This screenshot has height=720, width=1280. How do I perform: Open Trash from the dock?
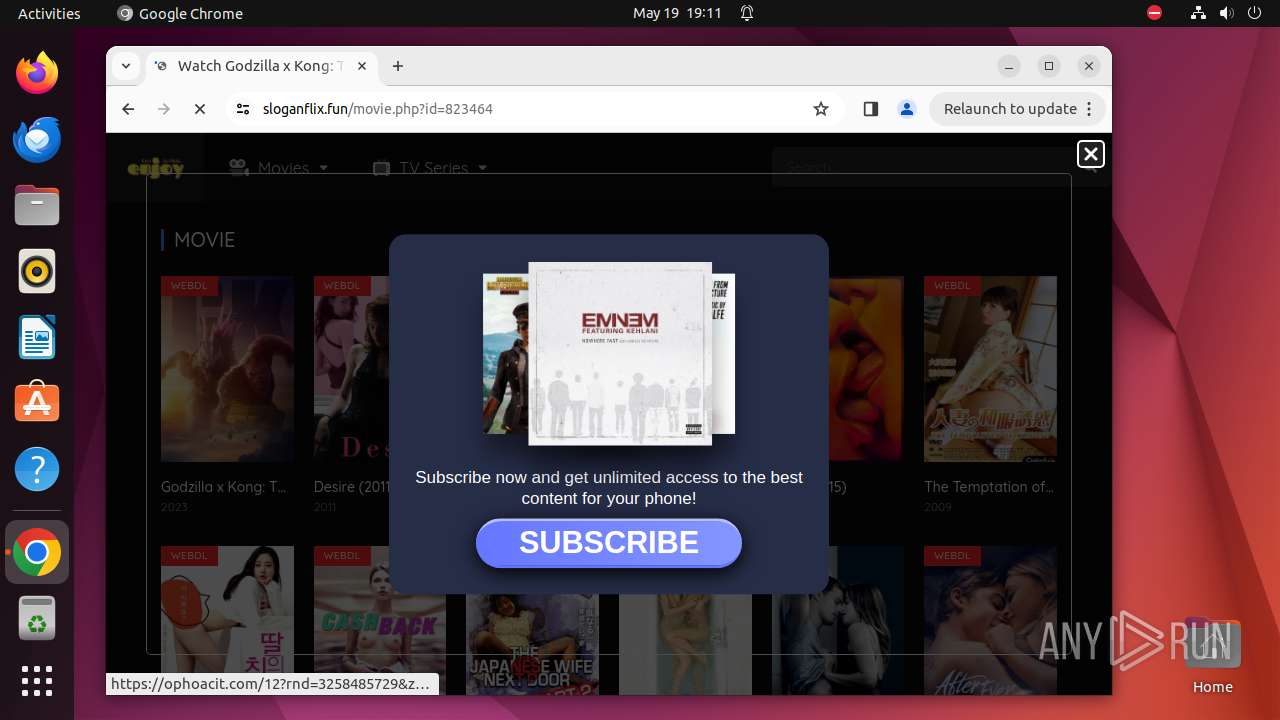[37, 618]
